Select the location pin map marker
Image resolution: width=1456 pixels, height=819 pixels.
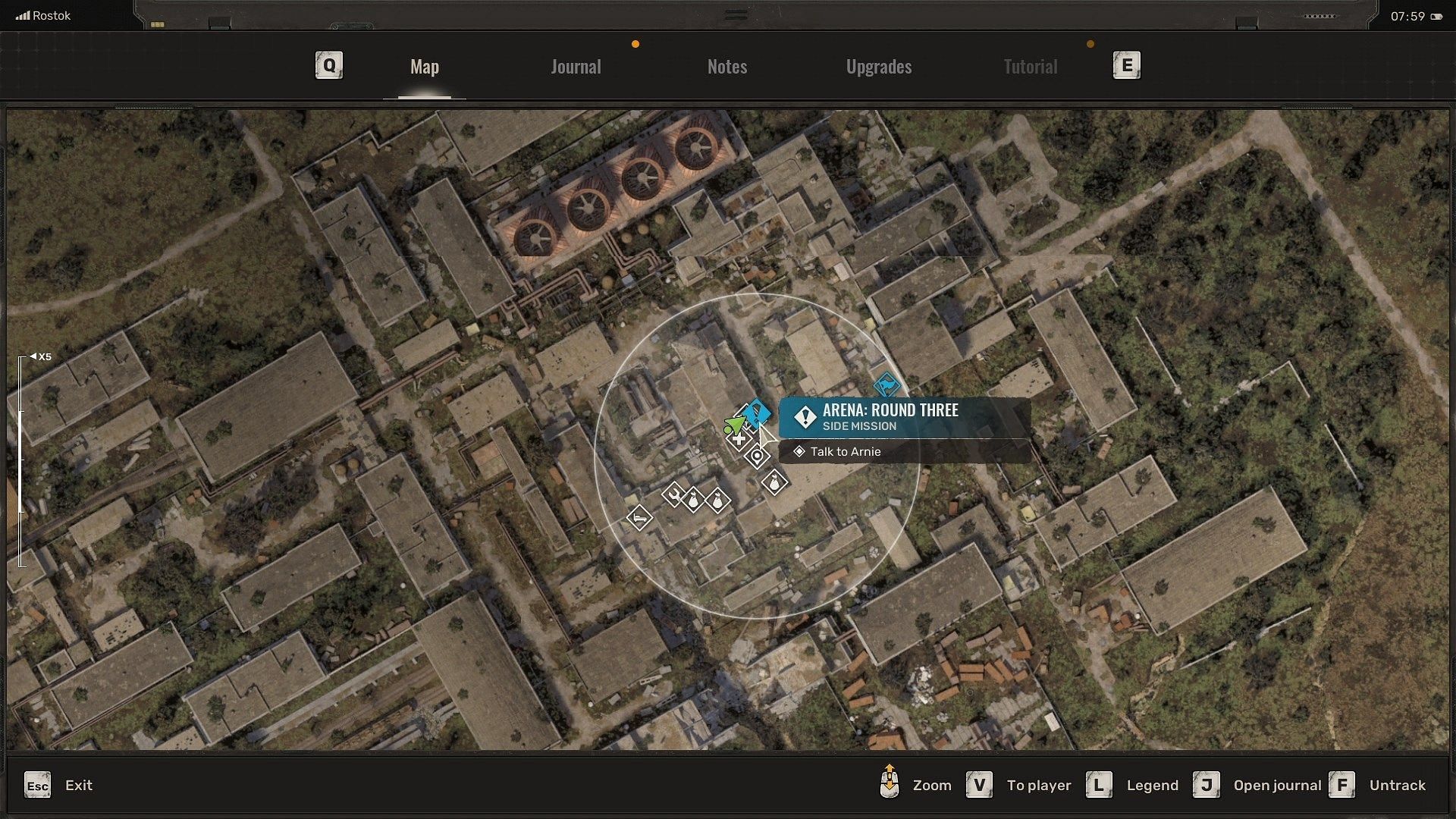[757, 456]
